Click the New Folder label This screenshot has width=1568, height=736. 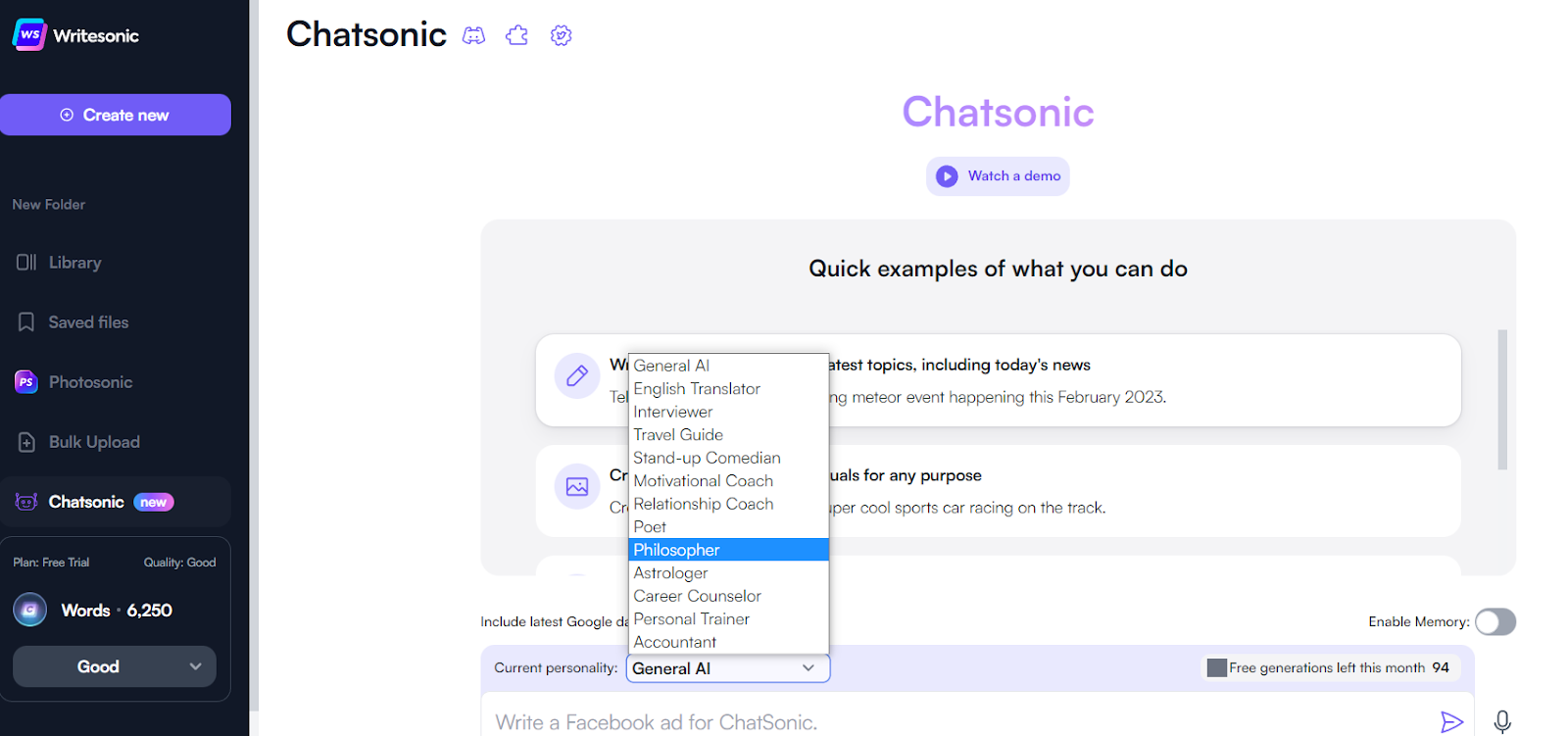pyautogui.click(x=49, y=205)
